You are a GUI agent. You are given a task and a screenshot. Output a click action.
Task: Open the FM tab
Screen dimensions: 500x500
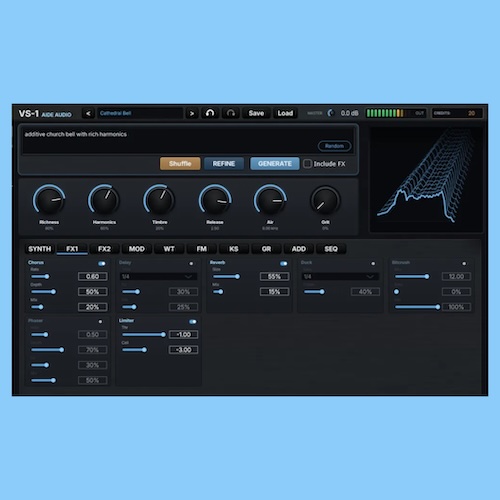coord(201,249)
